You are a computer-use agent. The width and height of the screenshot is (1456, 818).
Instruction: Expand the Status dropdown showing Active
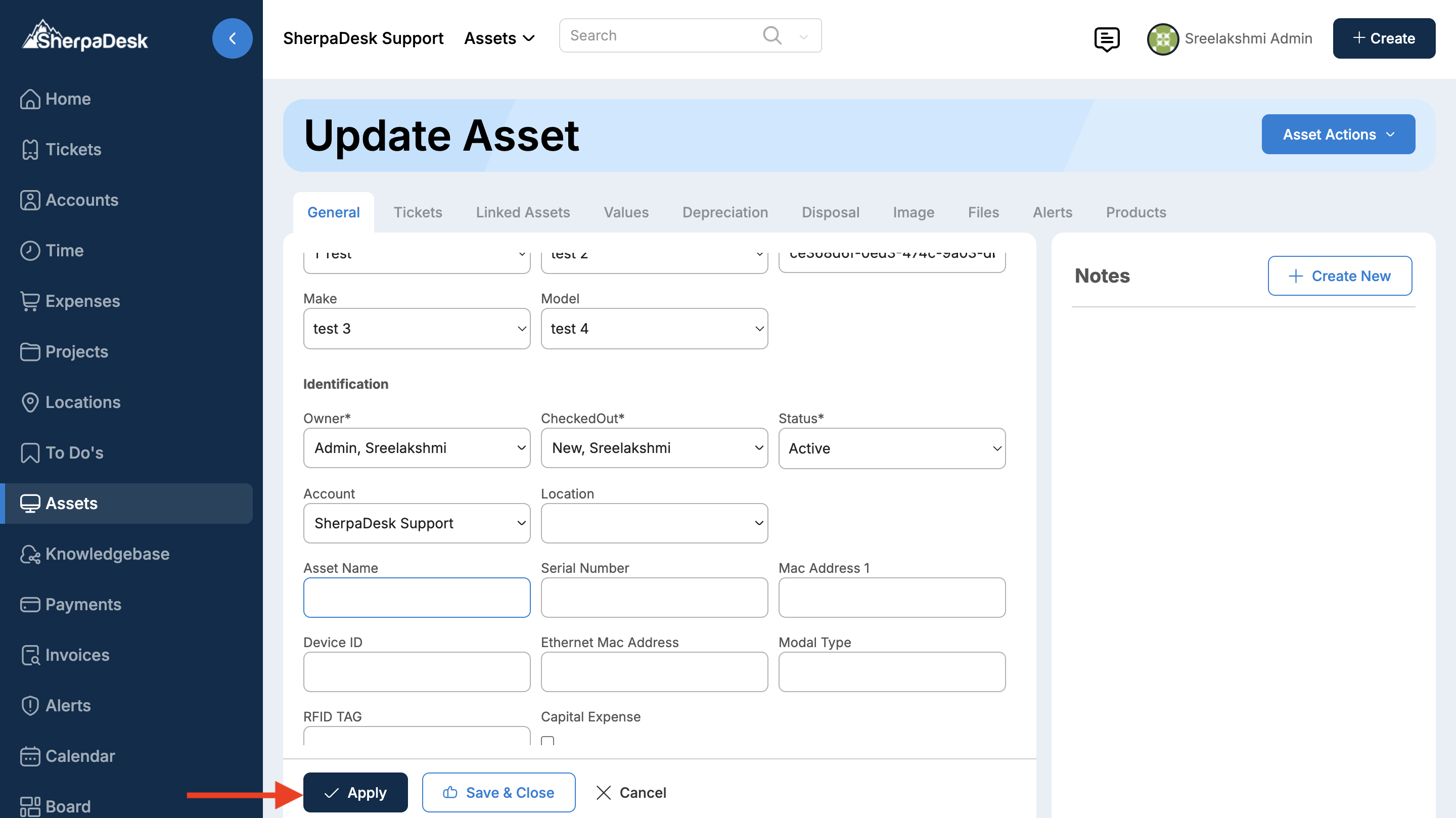click(x=891, y=448)
